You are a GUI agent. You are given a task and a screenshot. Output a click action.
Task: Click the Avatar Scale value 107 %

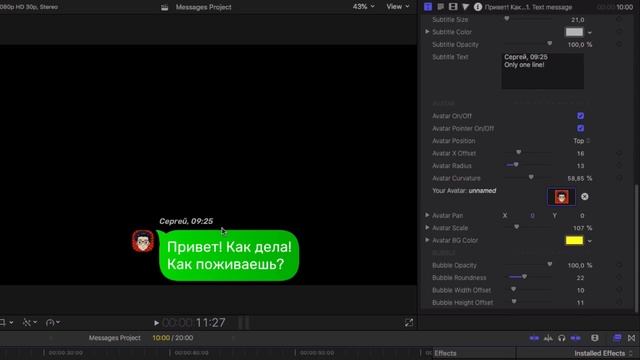pyautogui.click(x=582, y=228)
